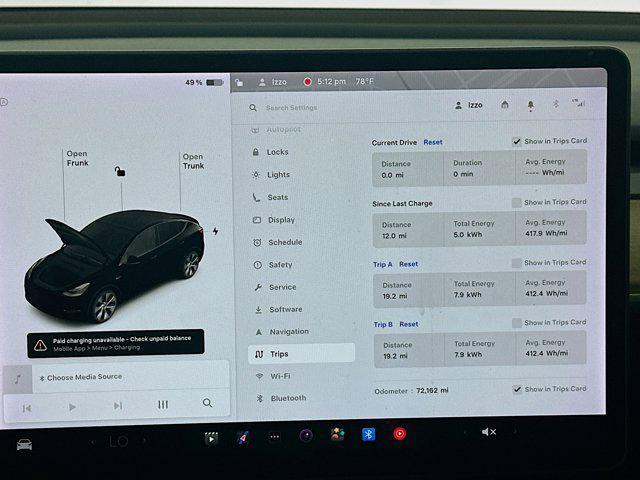
Task: Open the YouTube Music app icon
Action: click(400, 433)
